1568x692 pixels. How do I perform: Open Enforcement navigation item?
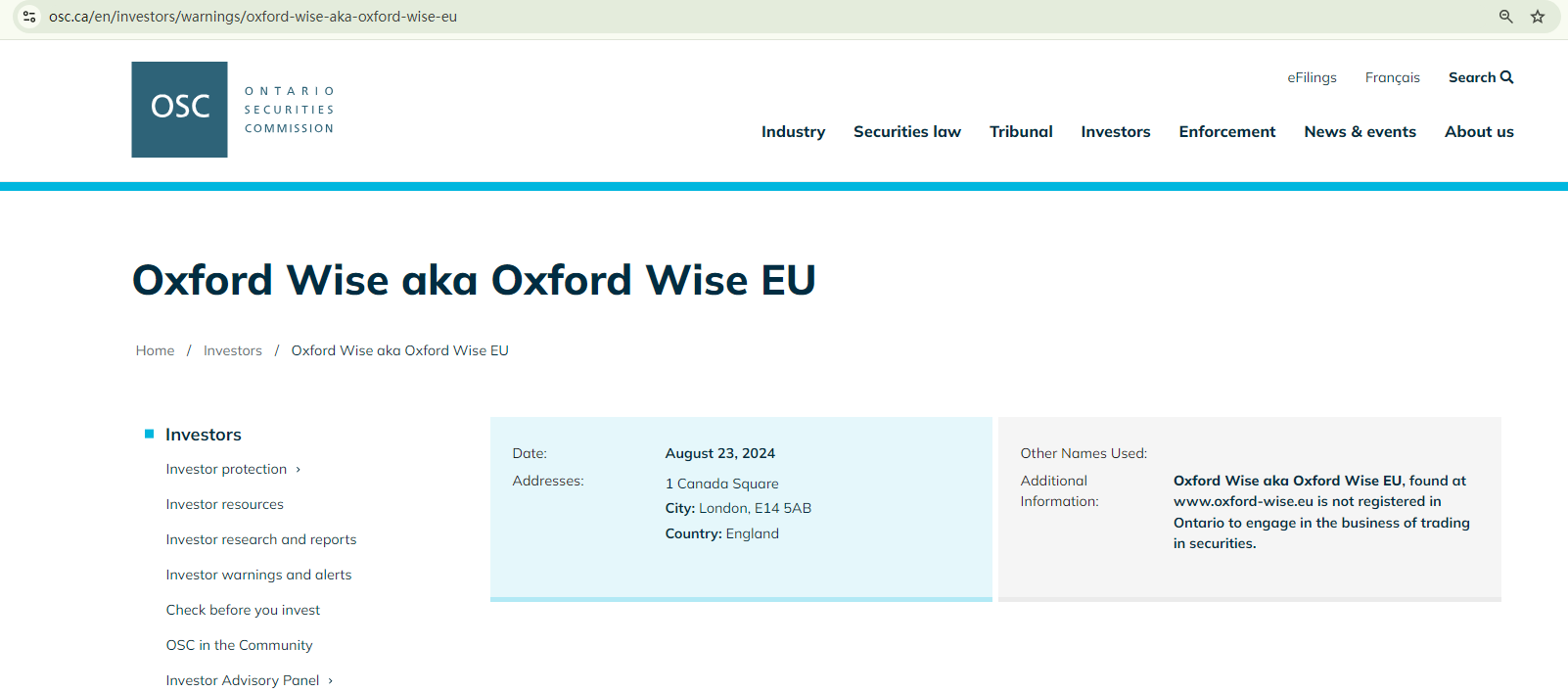tap(1227, 132)
